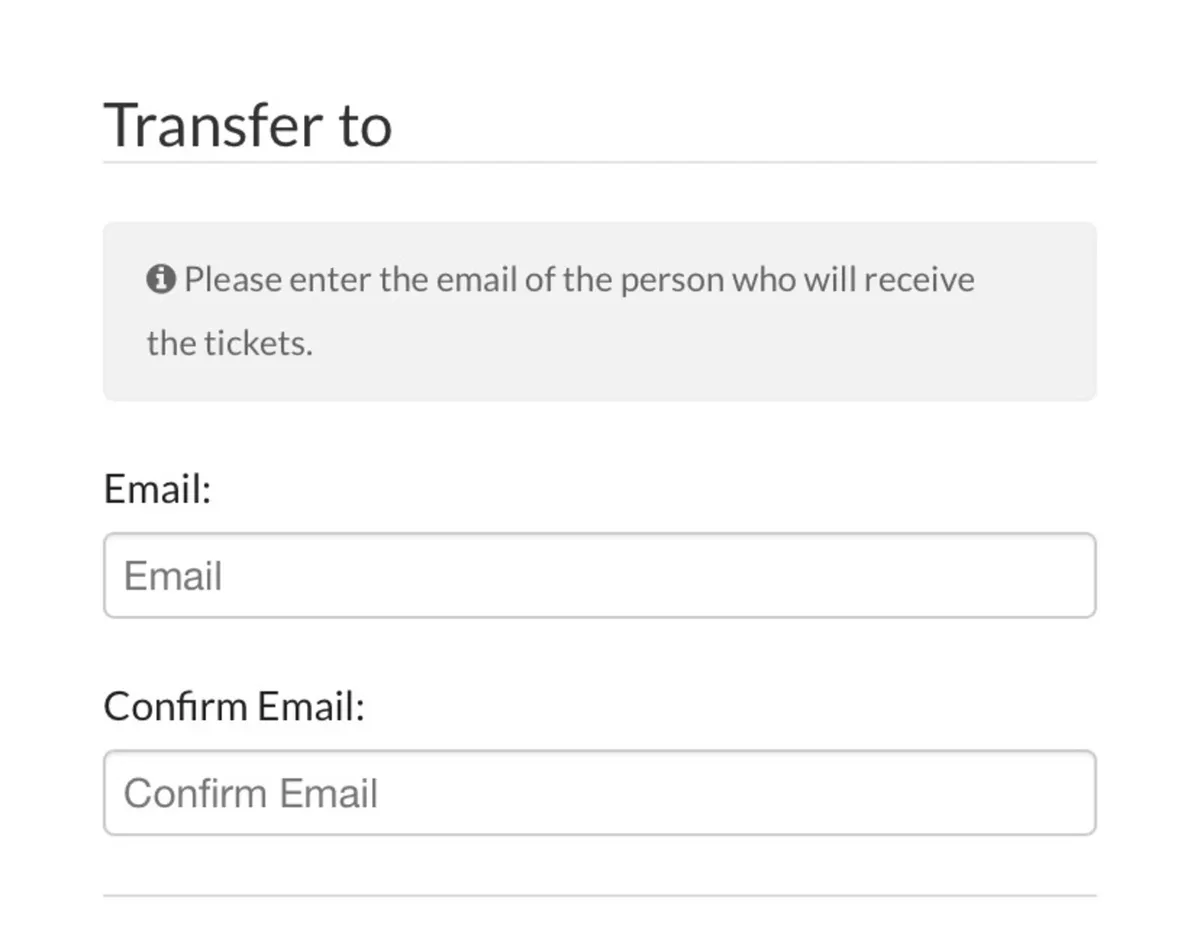Click the divider line below the Confirm Email field

[x=600, y=895]
